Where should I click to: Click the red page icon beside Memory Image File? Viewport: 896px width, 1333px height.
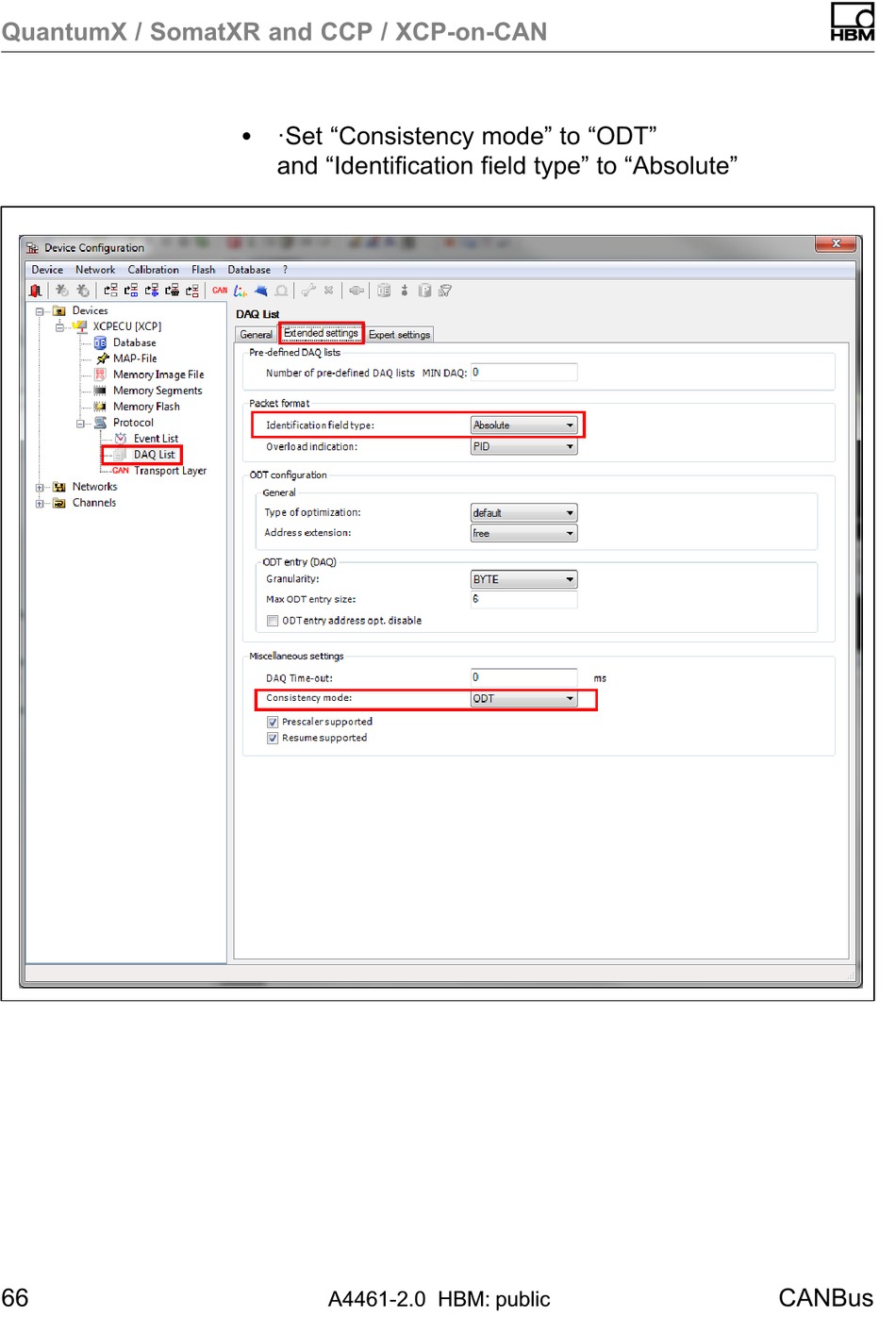[100, 375]
